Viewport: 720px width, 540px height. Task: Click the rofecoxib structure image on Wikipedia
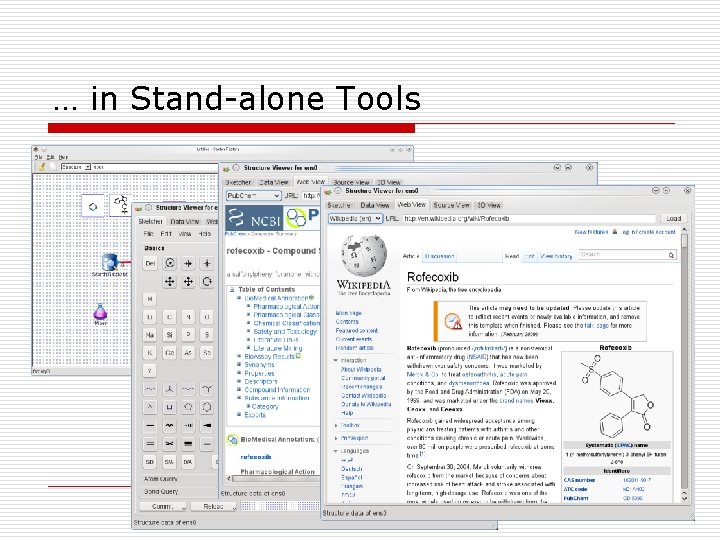coord(616,395)
